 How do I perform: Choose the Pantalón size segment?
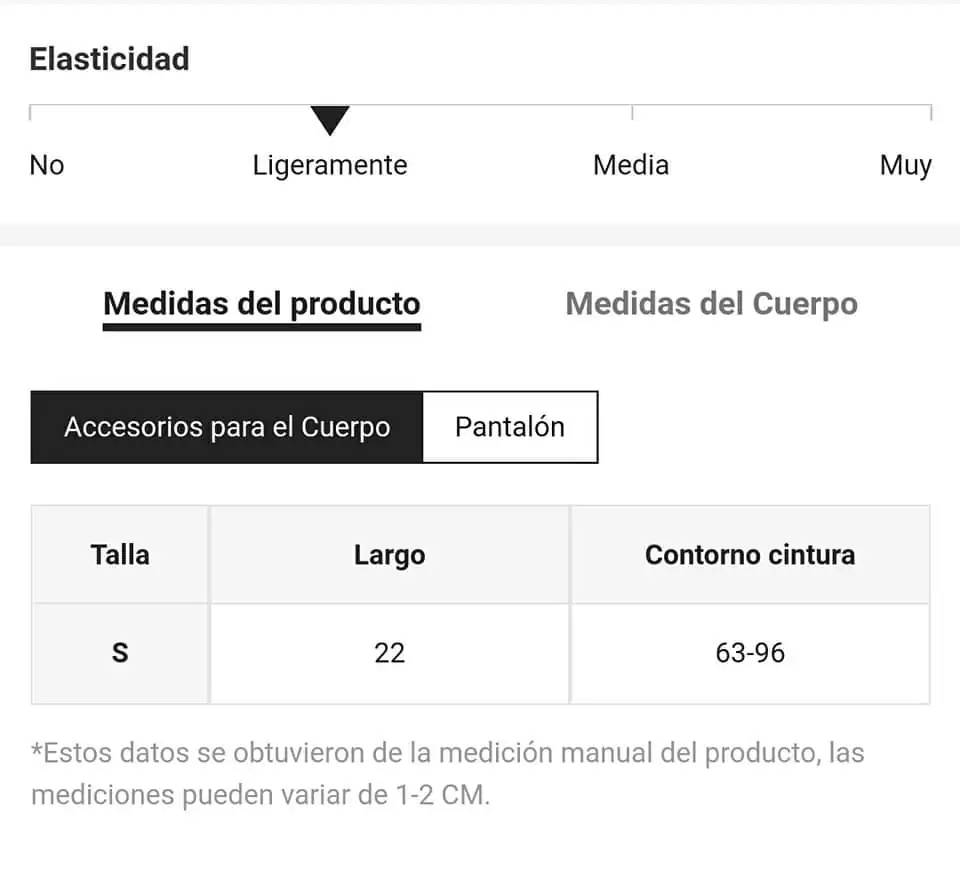point(510,427)
